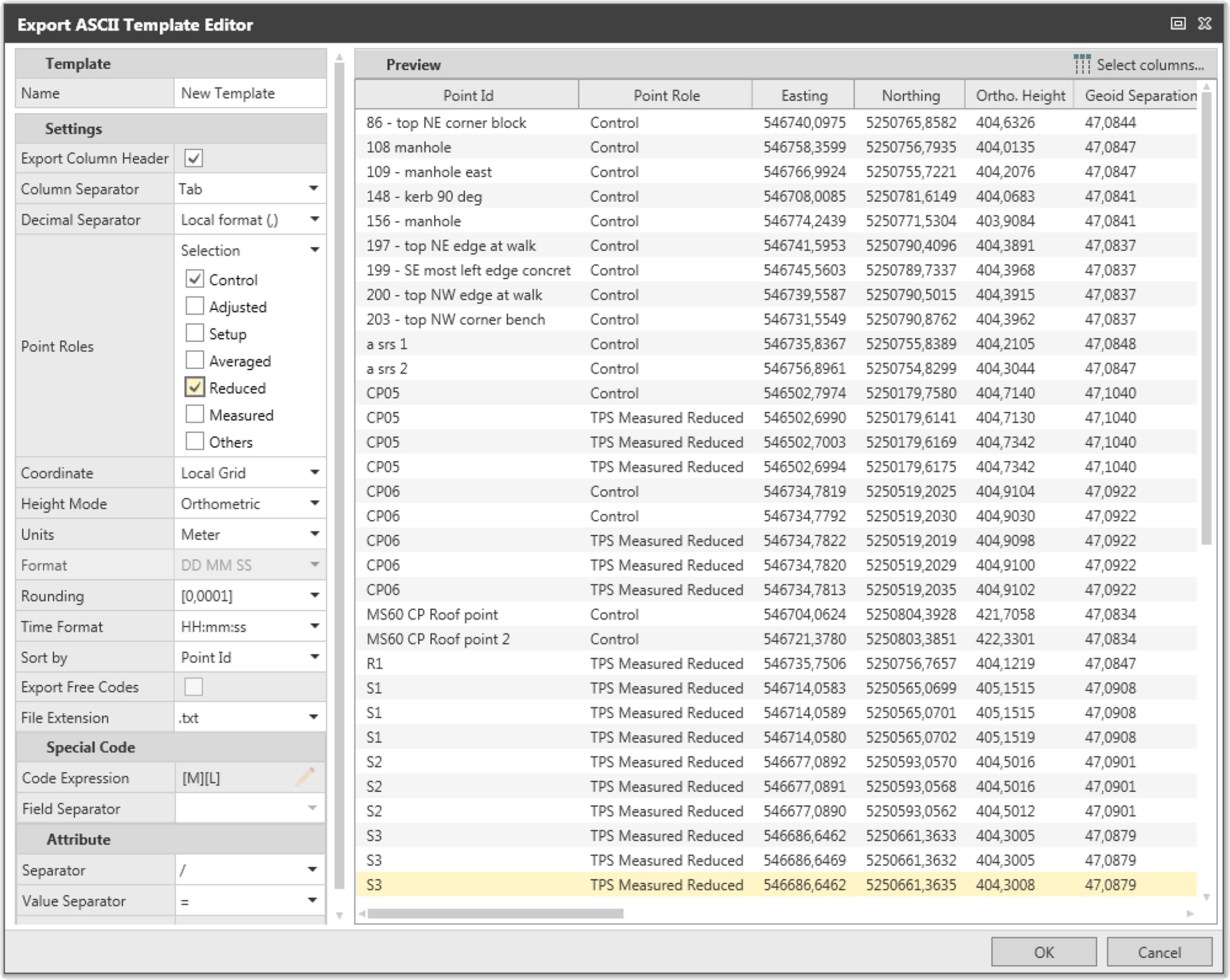This screenshot has height=980, width=1230.
Task: Select row '86 - top NE corner block'
Action: 776,122
